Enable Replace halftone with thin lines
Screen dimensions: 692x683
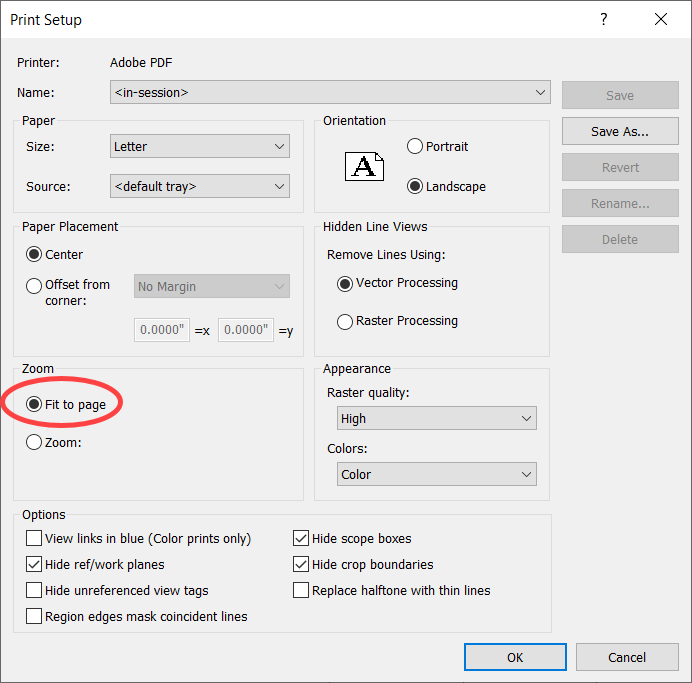click(x=301, y=591)
